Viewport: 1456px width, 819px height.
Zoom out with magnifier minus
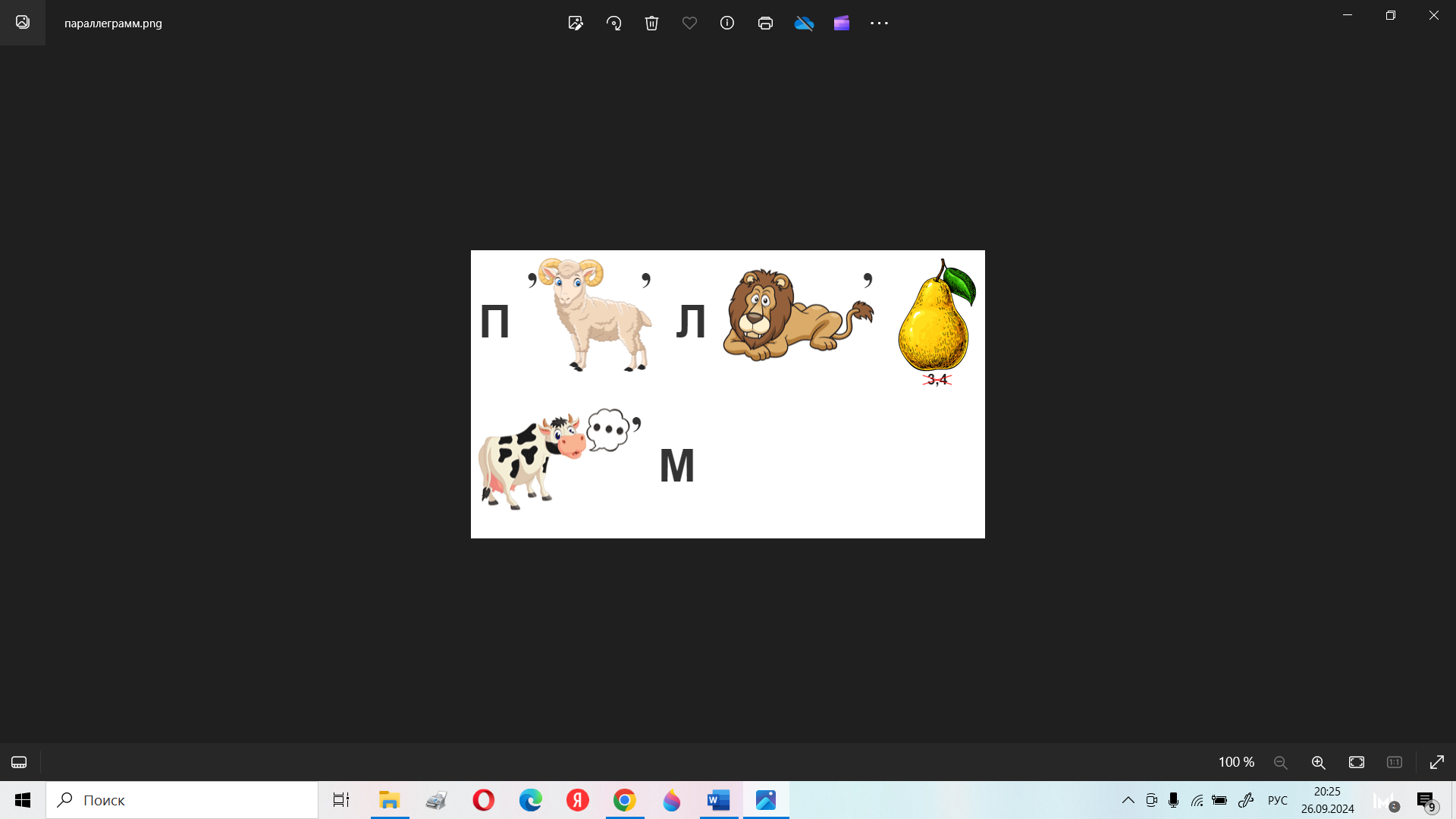1281,762
